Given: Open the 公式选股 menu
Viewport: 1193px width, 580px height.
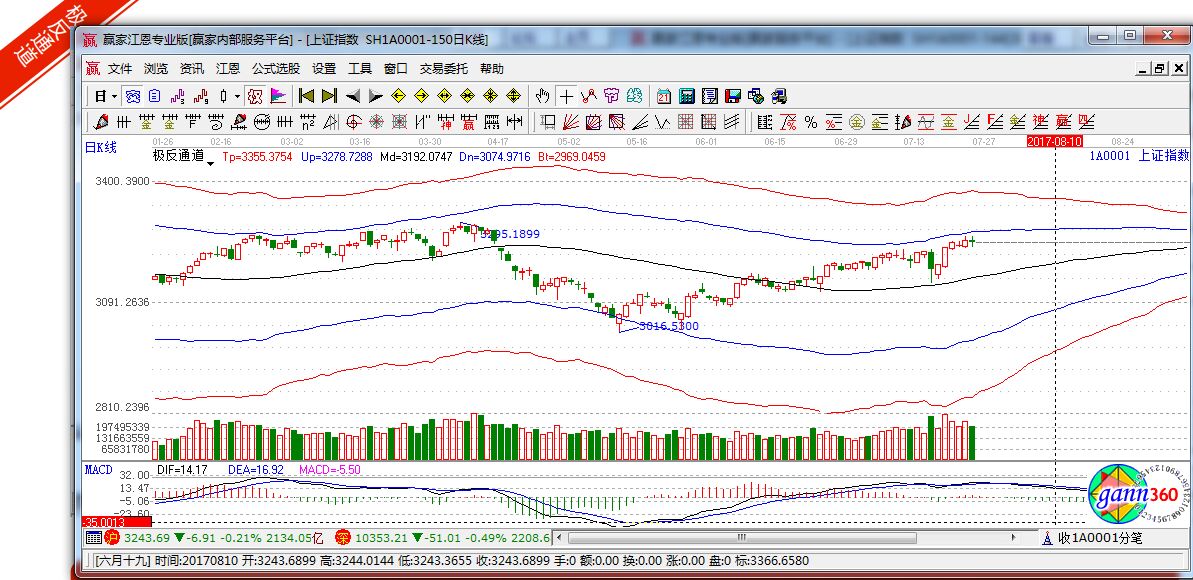Looking at the screenshot, I should pos(275,69).
